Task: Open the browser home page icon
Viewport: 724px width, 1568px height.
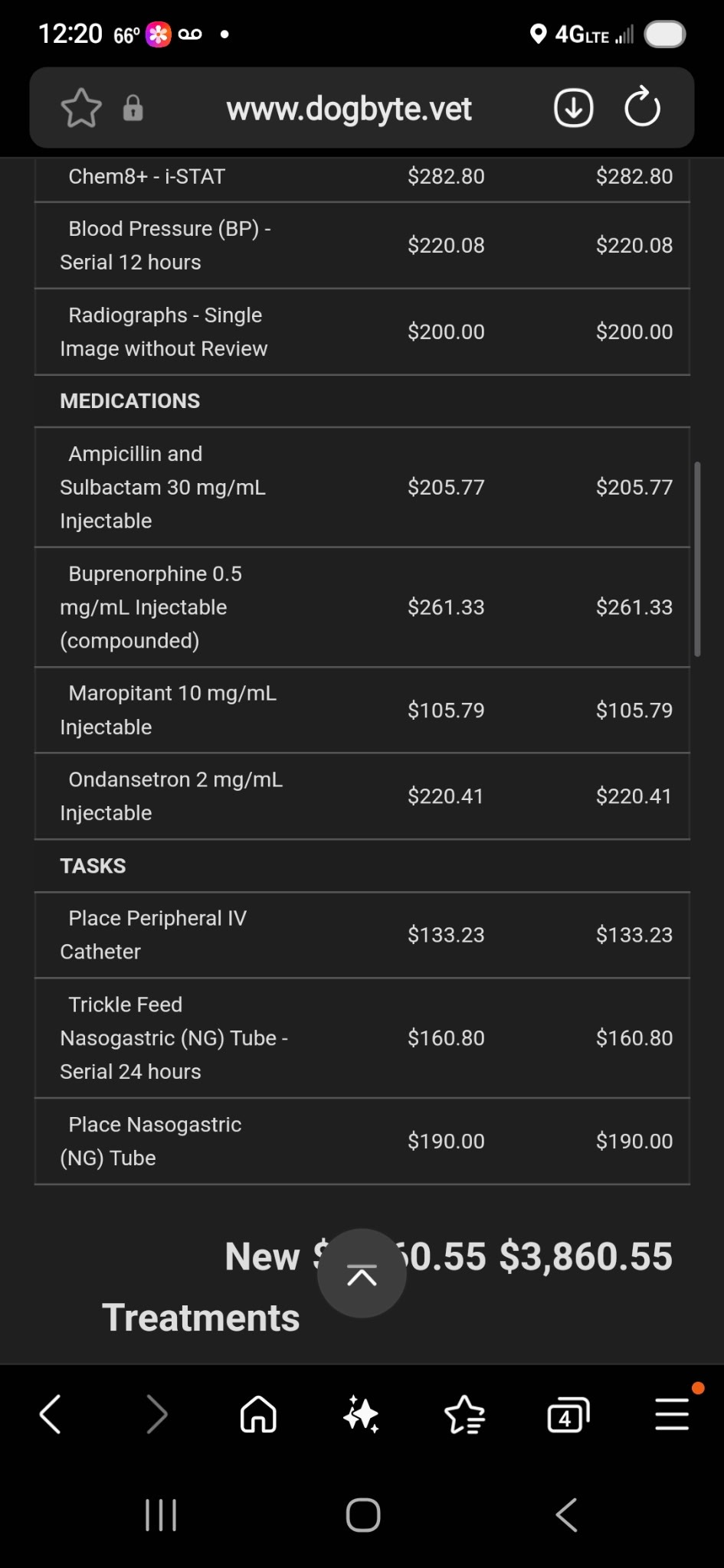Action: [258, 1413]
